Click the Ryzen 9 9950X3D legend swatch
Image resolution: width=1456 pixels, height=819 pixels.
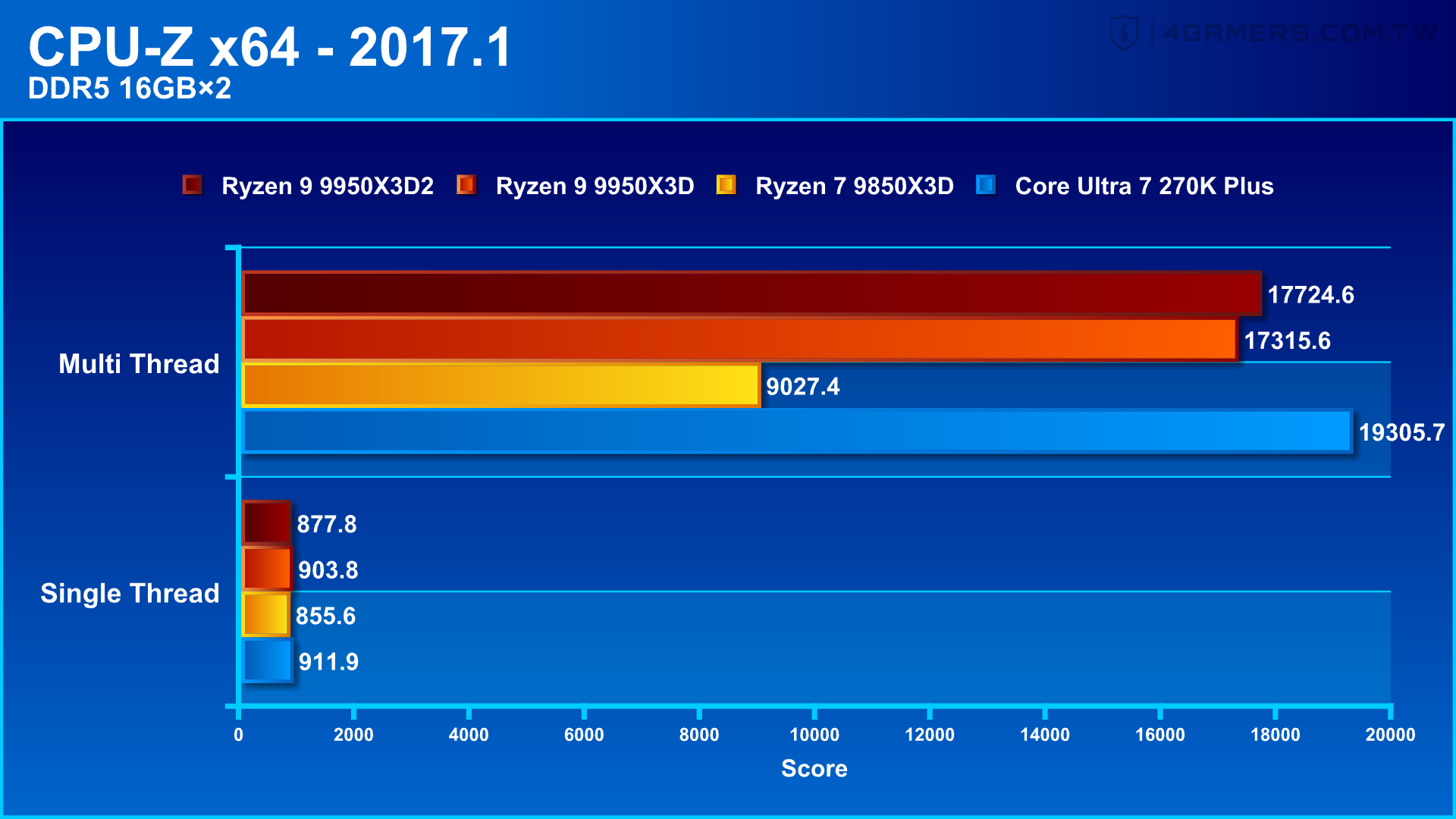466,185
